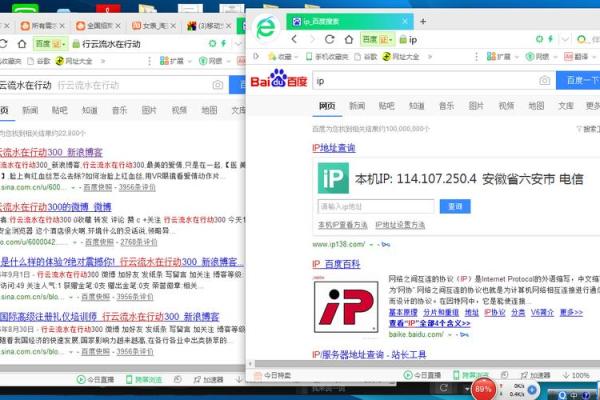Click camera image-search icon in left window

[218, 85]
